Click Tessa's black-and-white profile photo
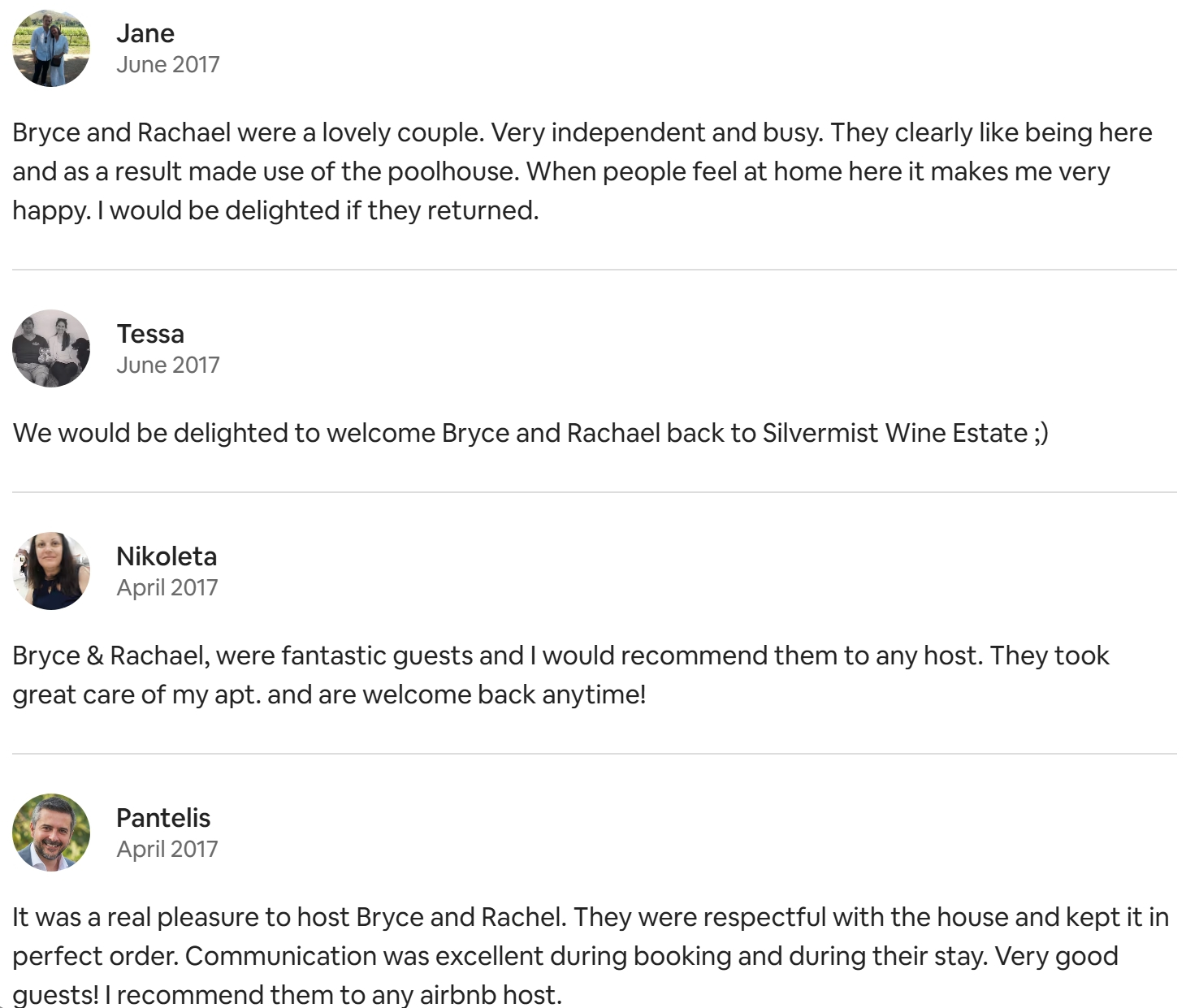This screenshot has width=1199, height=1008. (51, 348)
